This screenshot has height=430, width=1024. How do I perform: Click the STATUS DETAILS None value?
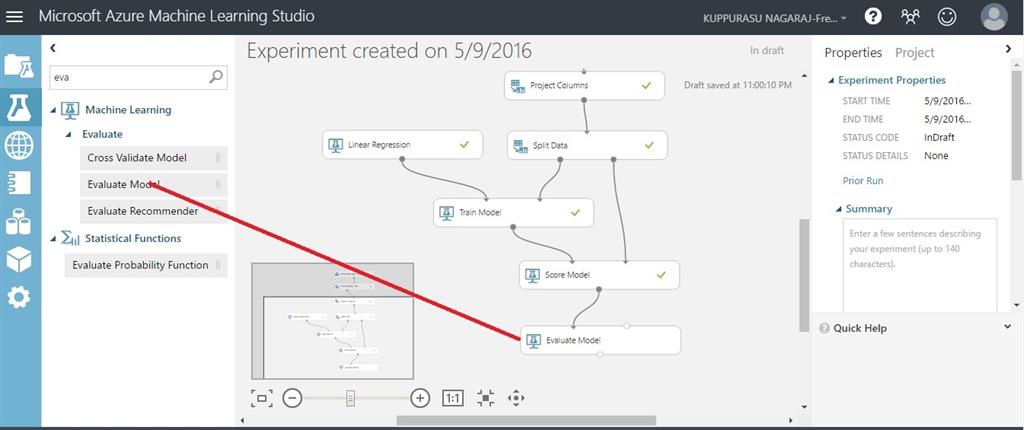(936, 156)
